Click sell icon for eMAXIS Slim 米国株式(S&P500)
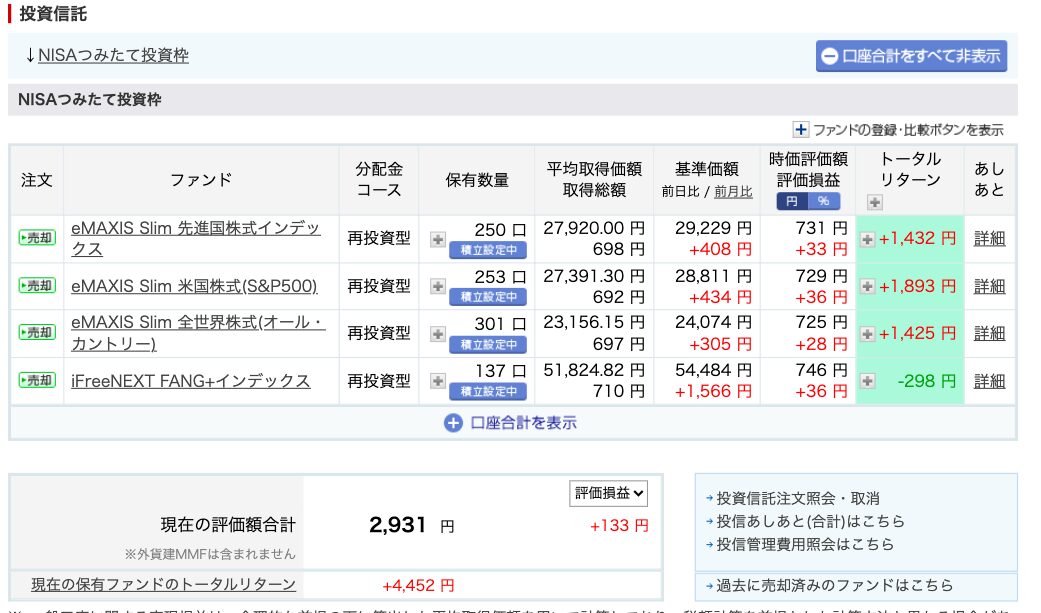This screenshot has width=1041, height=613. click(36, 286)
